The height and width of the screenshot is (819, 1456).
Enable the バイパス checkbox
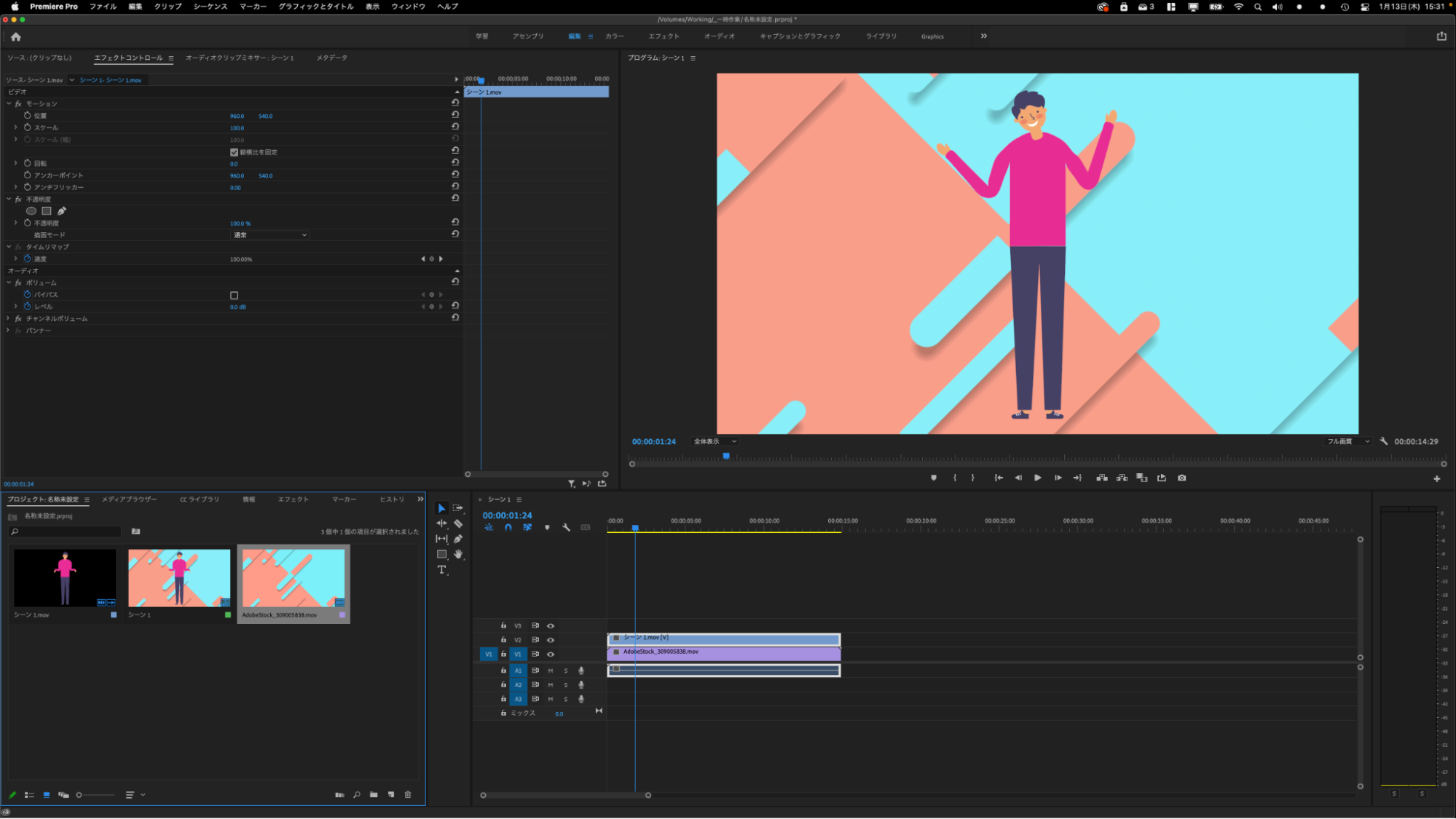click(234, 296)
